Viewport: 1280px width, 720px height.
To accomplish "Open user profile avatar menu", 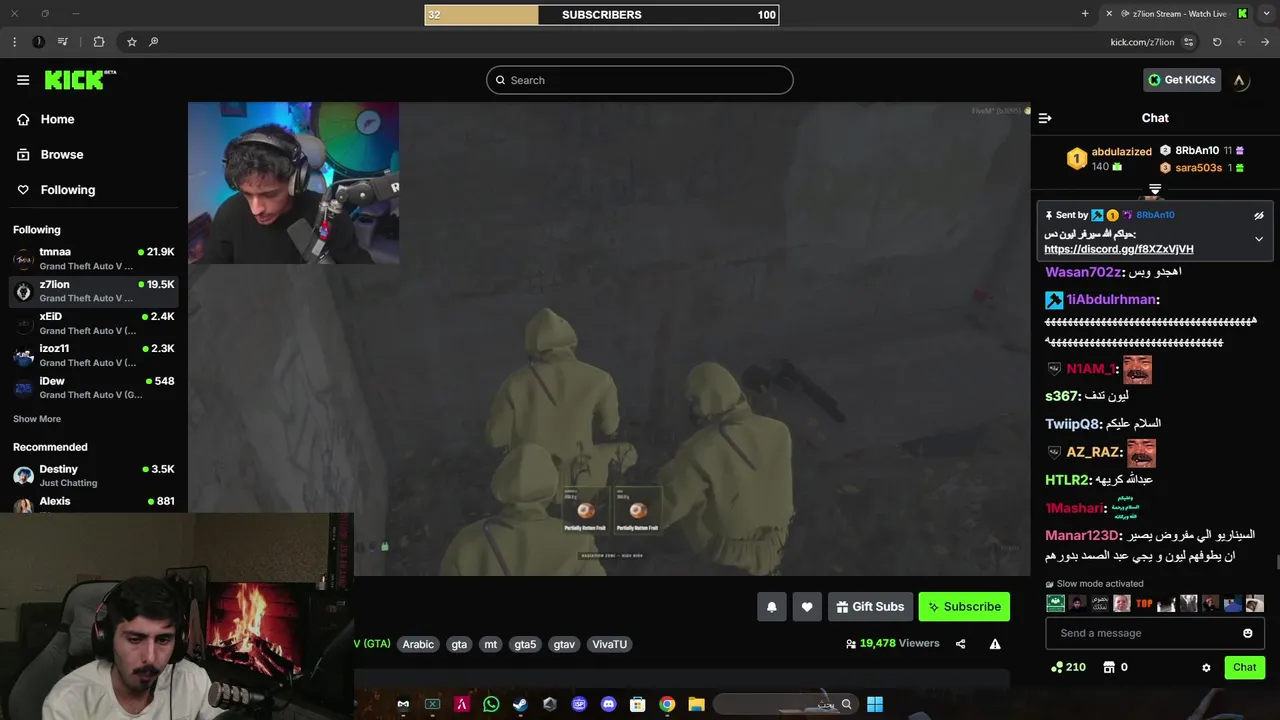I will click(x=1240, y=80).
